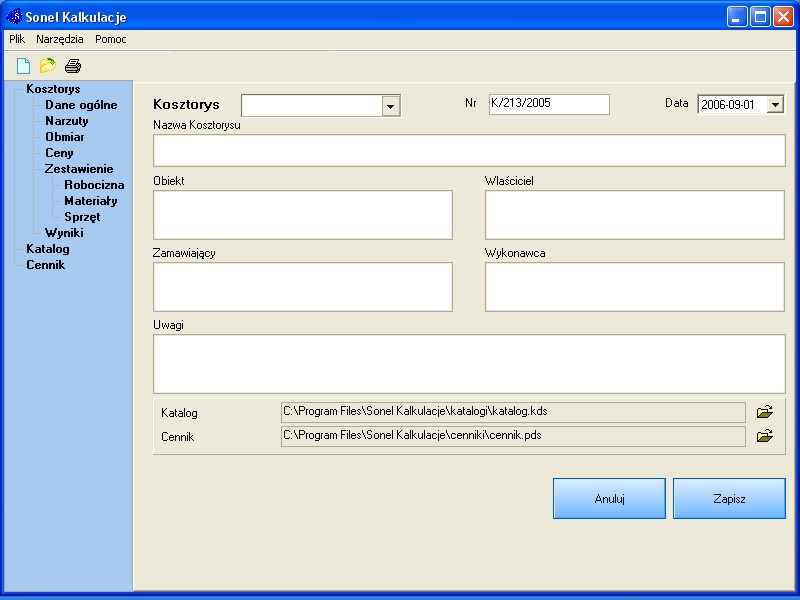
Task: Click the Sonel Kalkulacje title bar icon
Action: point(14,16)
